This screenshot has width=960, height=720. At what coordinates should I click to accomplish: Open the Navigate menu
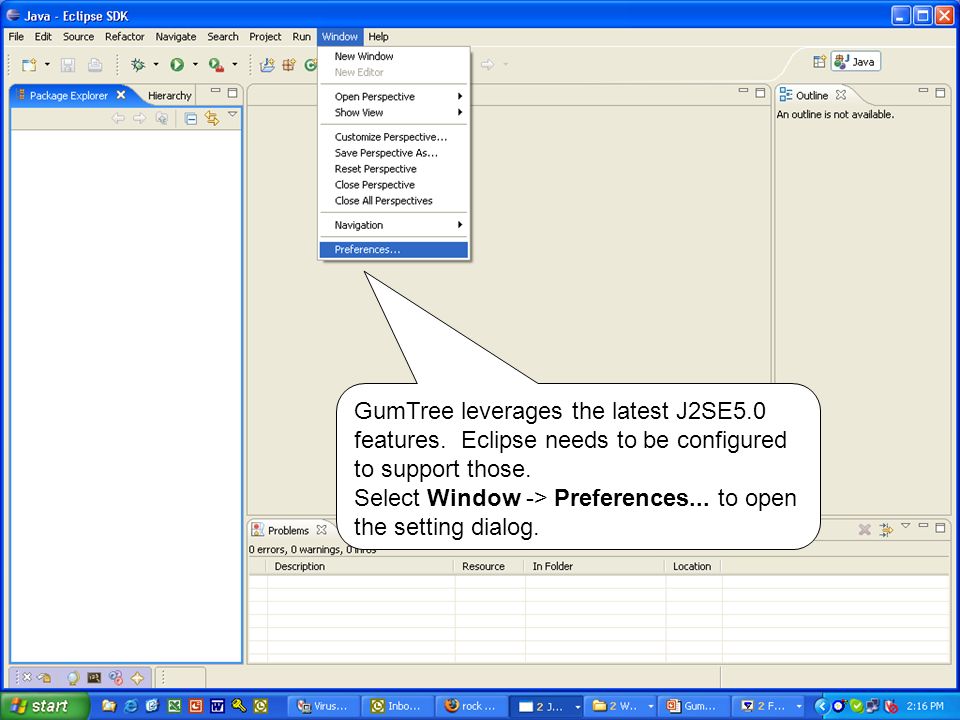click(x=176, y=37)
